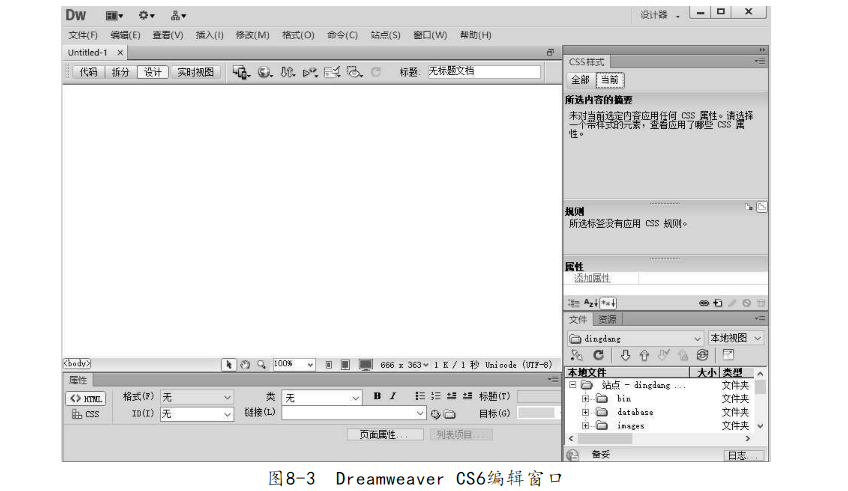Click the Preview in browser globe icon
848x491 pixels.
coord(264,72)
